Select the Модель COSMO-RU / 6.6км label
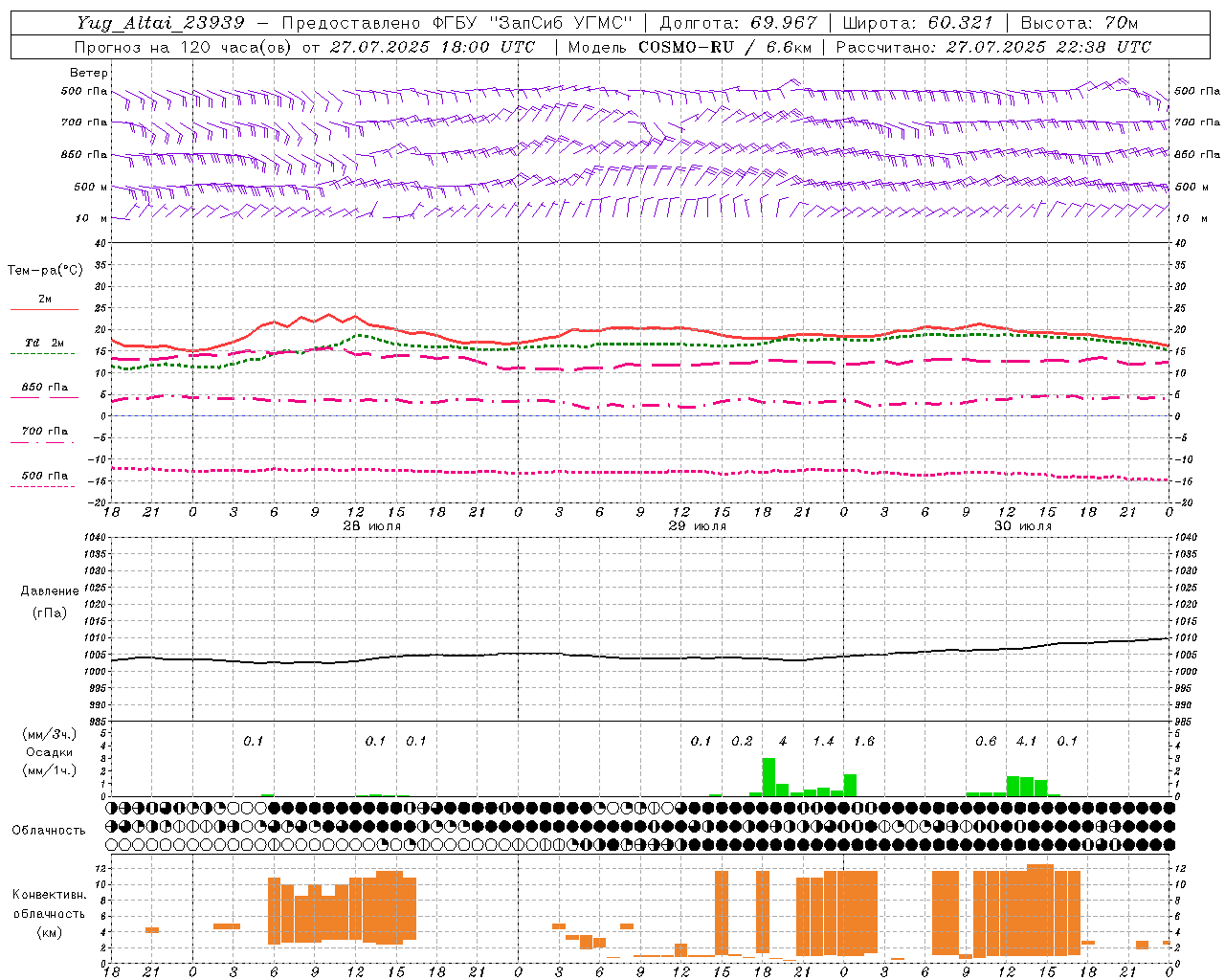The height and width of the screenshot is (980, 1225). (690, 47)
